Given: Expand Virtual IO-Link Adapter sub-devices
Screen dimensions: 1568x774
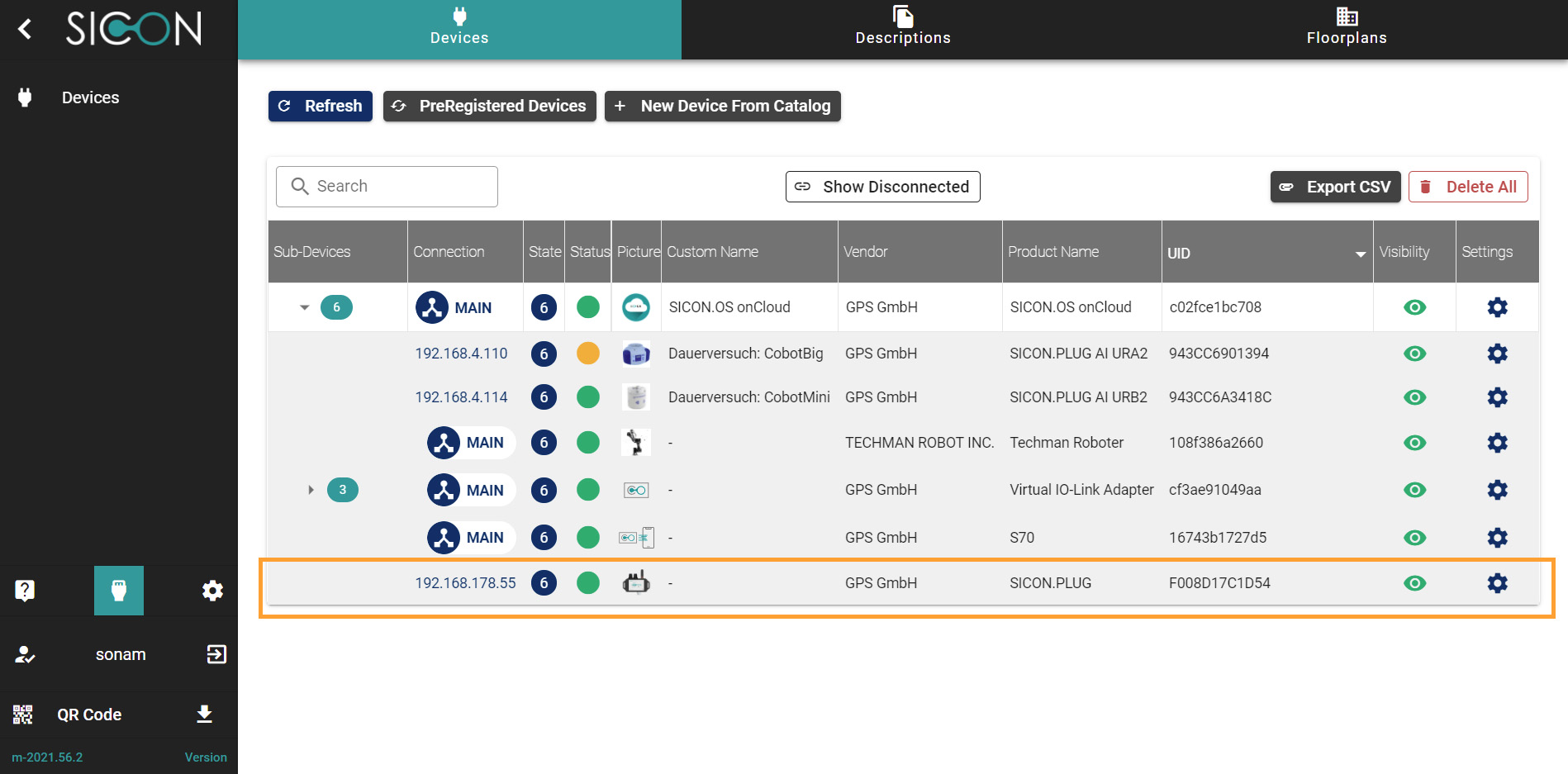Looking at the screenshot, I should coord(311,490).
